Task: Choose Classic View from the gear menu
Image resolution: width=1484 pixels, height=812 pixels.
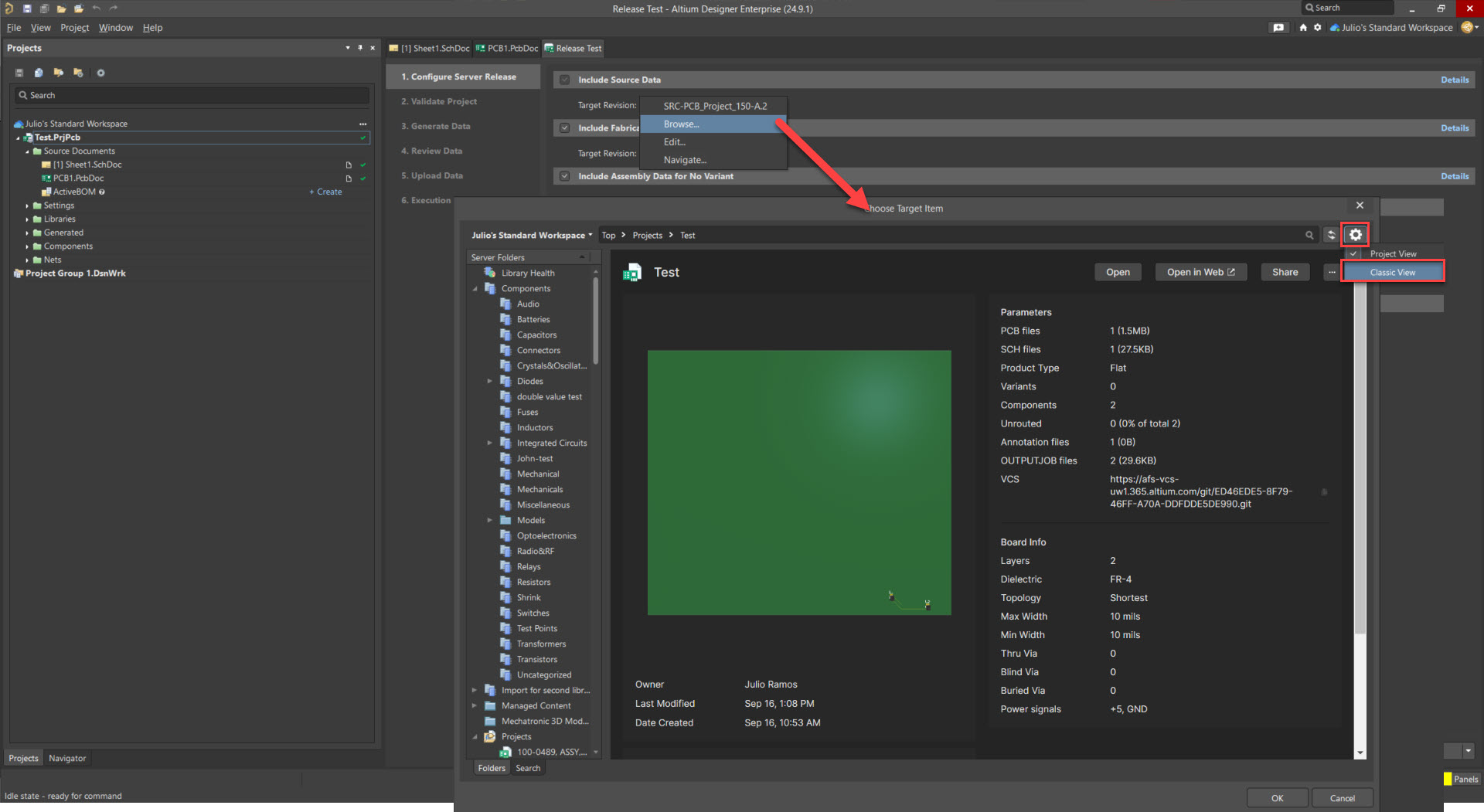Action: [x=1392, y=272]
